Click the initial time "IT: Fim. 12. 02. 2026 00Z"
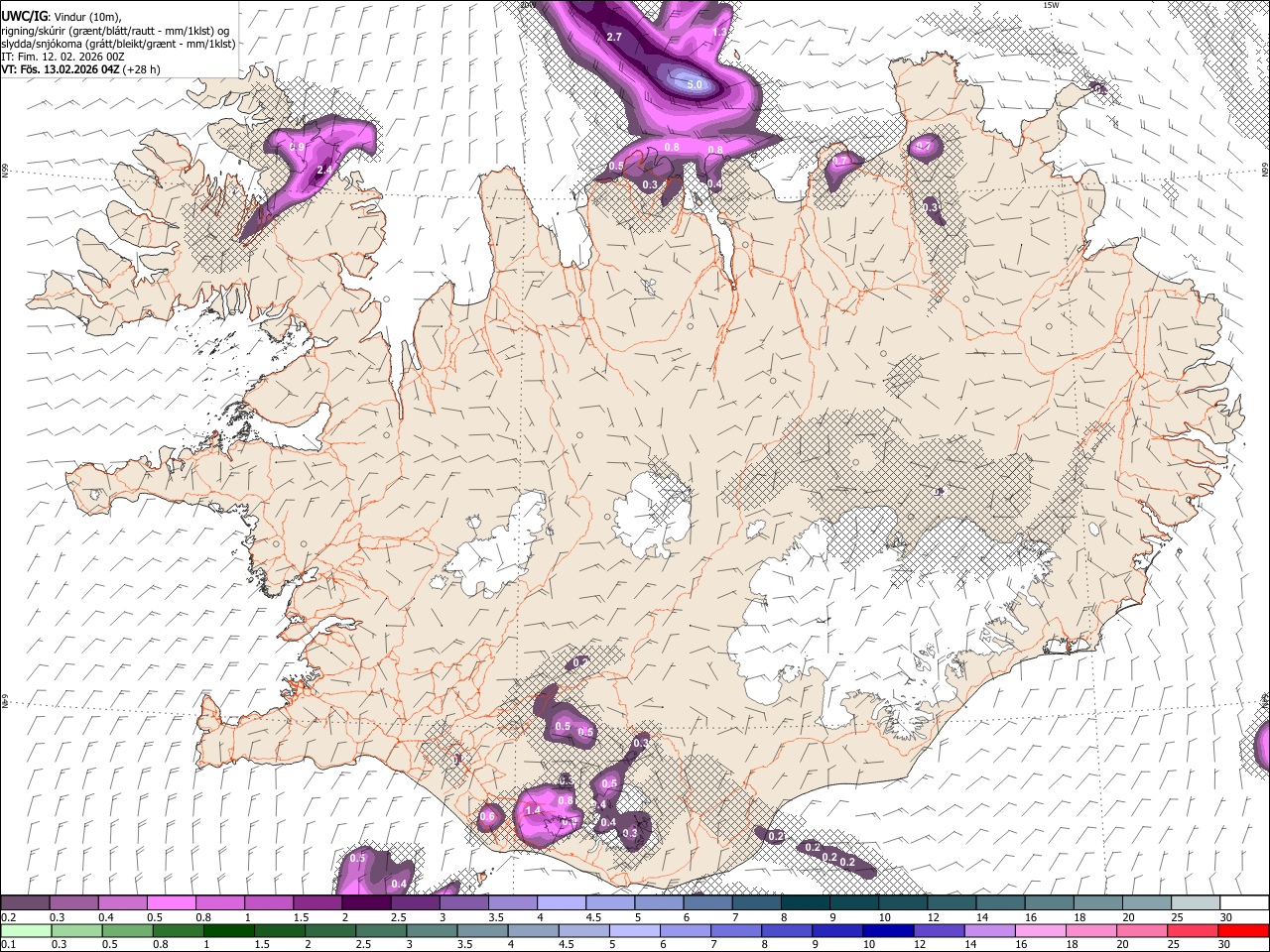 [x=63, y=57]
